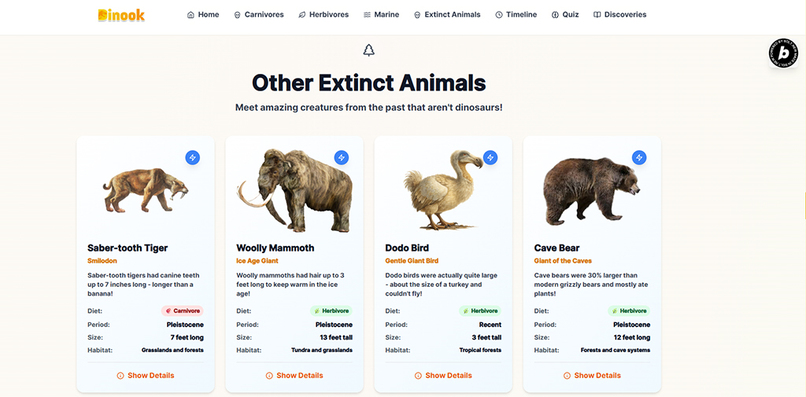Click the icon beside Extinct Animals
Screen dimensions: 806x397
[417, 15]
